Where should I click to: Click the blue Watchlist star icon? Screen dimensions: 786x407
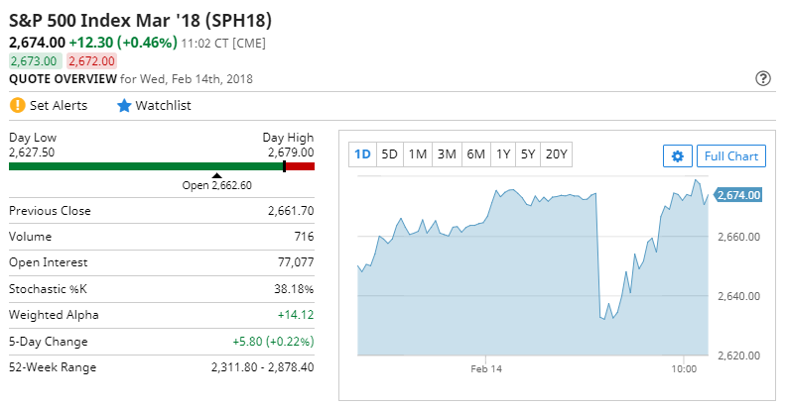124,106
